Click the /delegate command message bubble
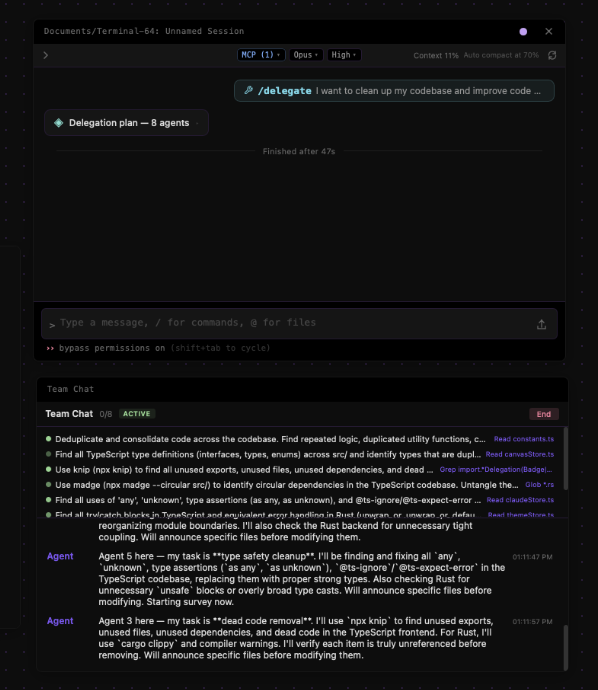The height and width of the screenshot is (690, 598). (394, 91)
